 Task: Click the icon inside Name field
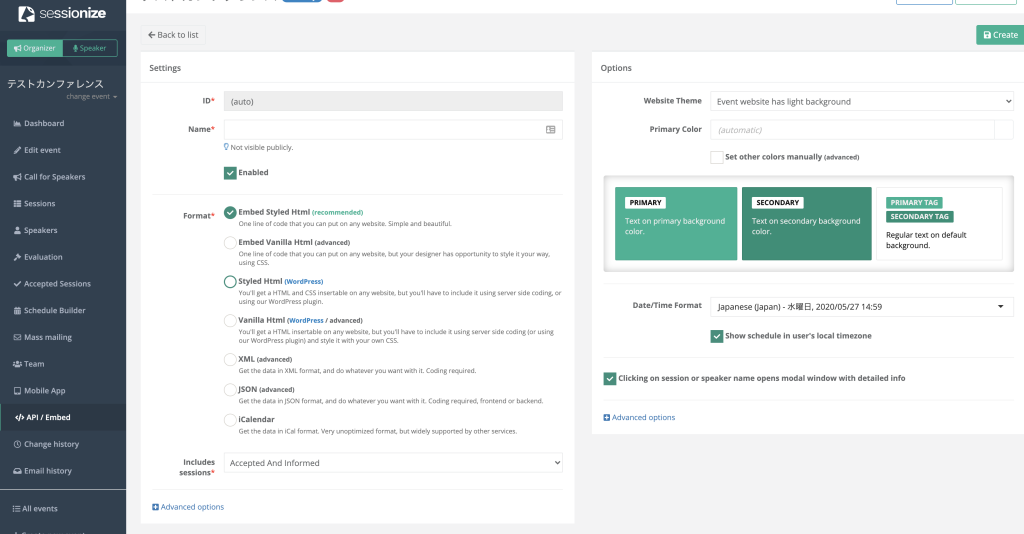point(551,130)
